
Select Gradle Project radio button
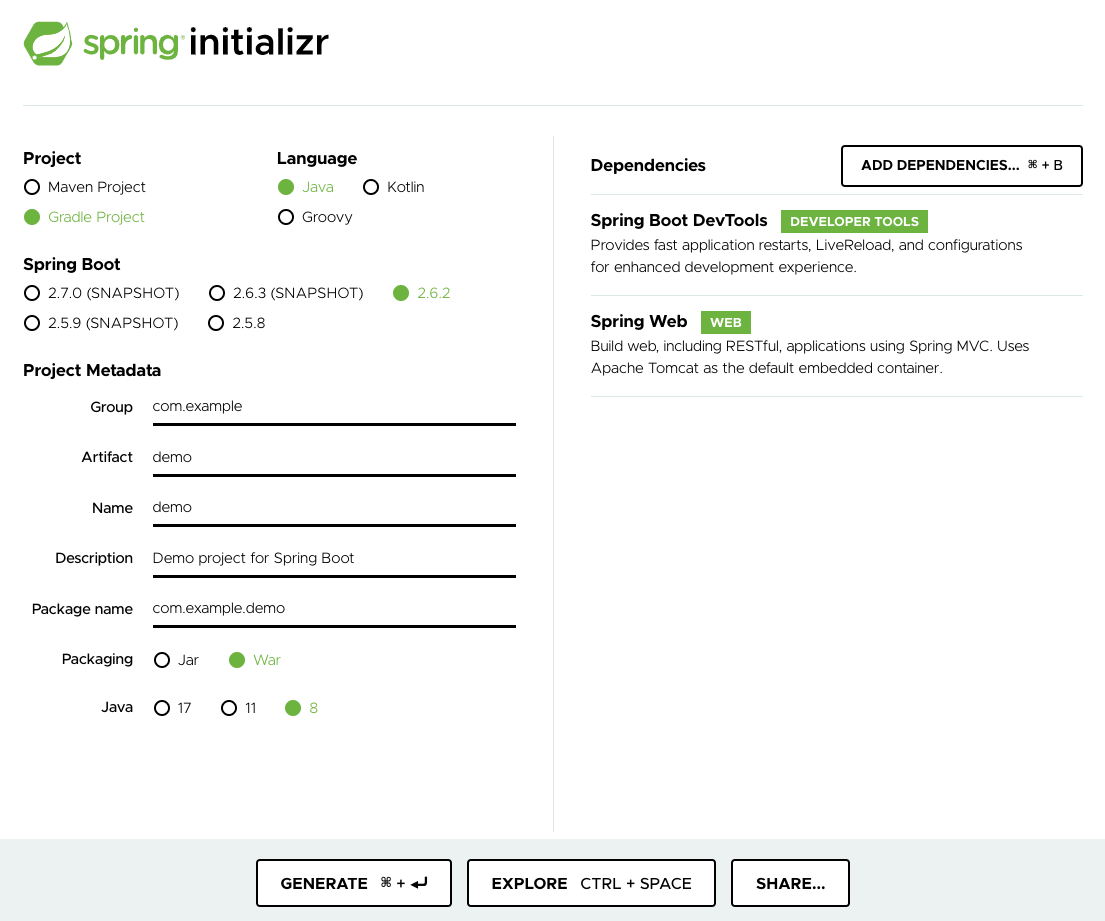84,217
